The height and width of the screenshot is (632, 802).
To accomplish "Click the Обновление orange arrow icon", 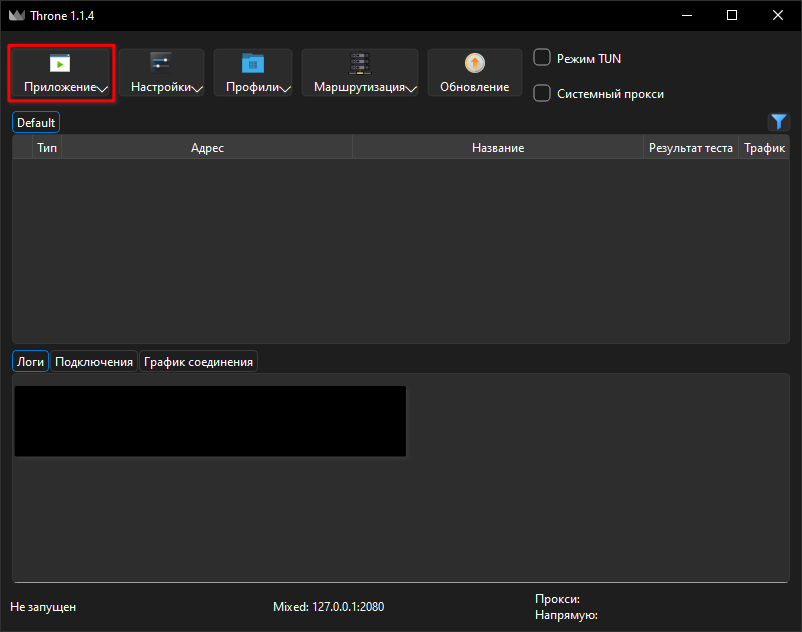I will [x=475, y=63].
